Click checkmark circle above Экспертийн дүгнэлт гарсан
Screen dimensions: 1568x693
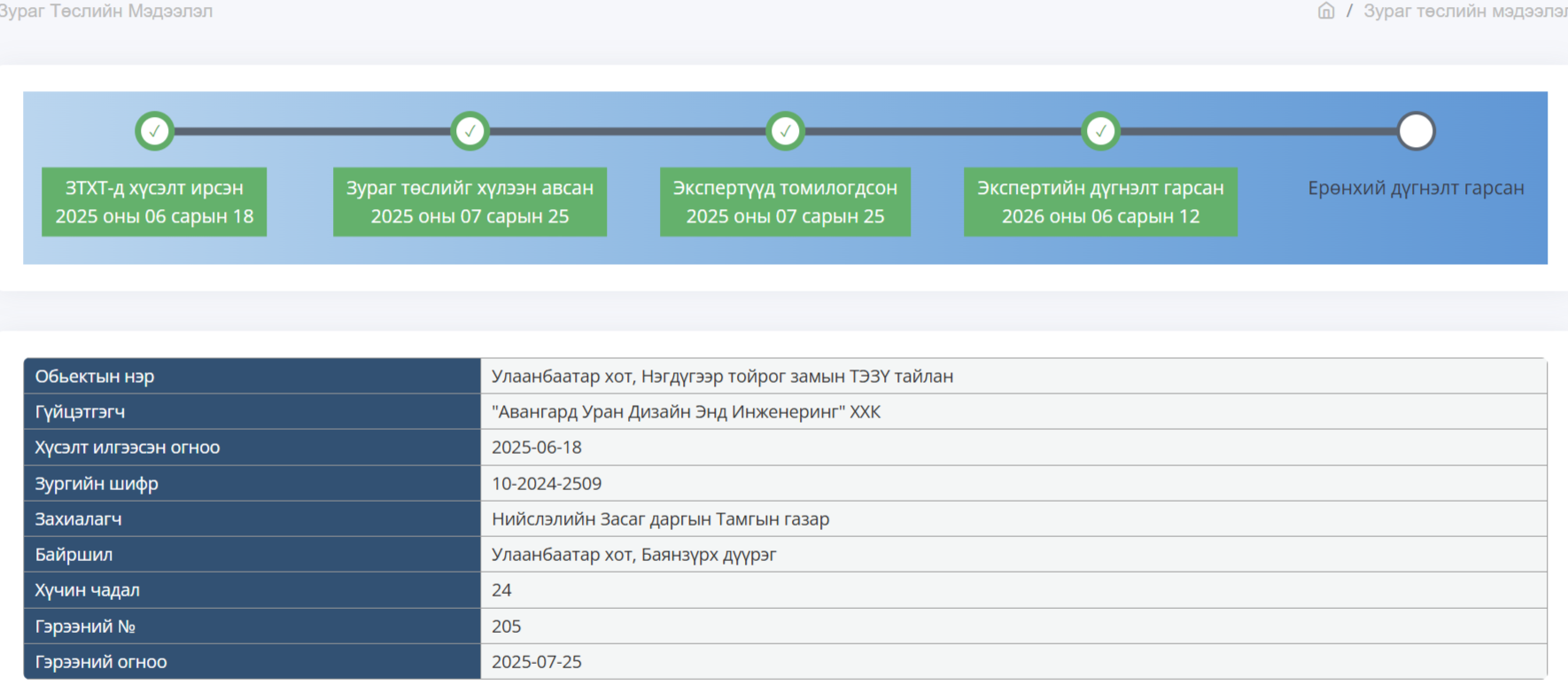point(1100,131)
